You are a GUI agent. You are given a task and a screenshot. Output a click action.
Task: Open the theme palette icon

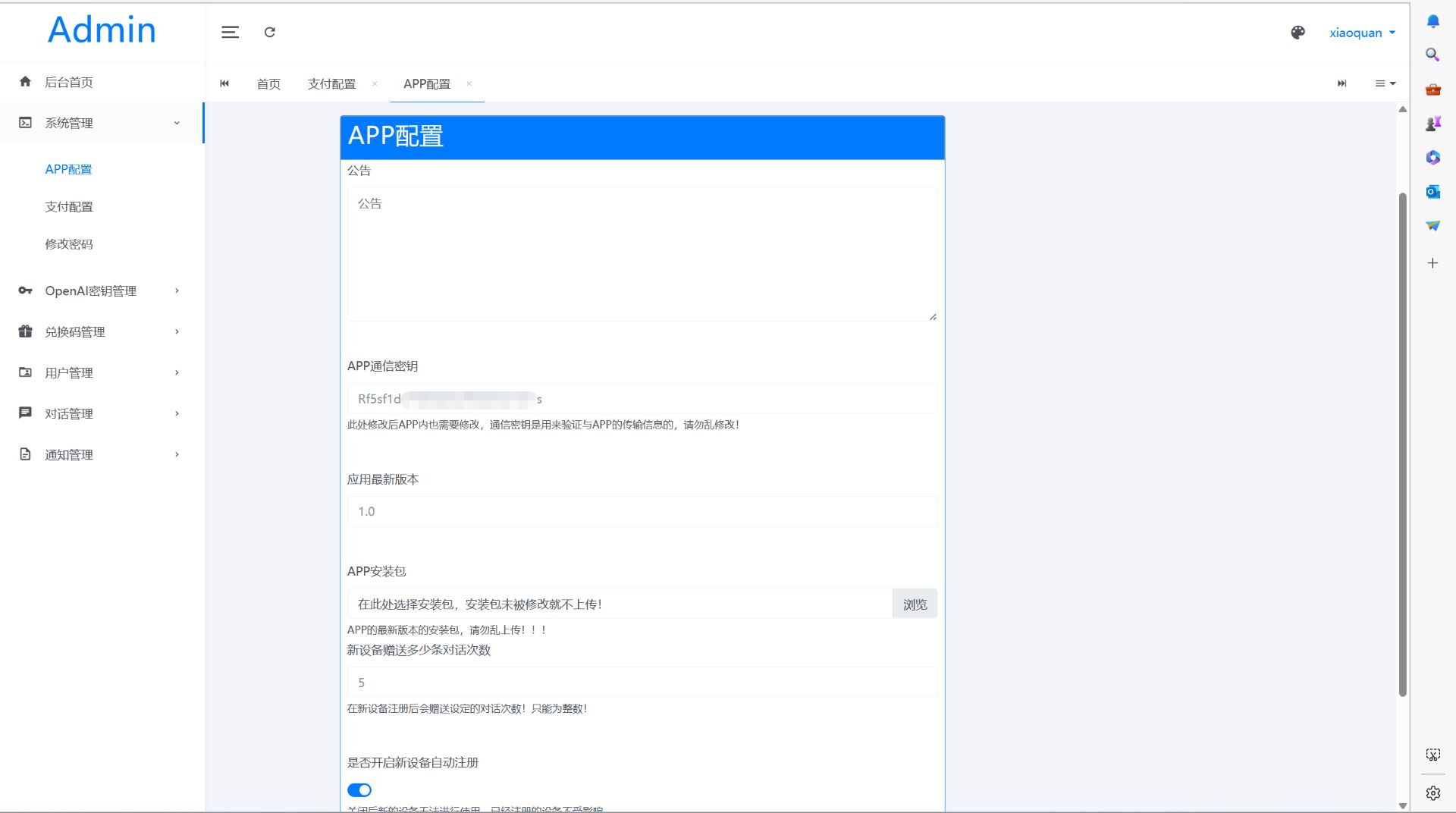coord(1298,33)
